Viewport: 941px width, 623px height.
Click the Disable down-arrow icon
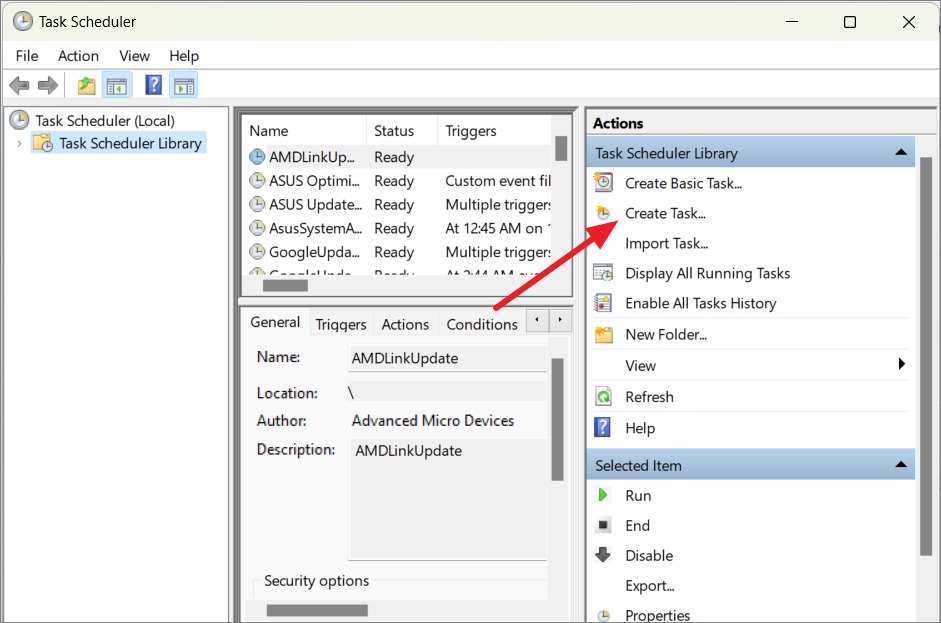pyautogui.click(x=603, y=555)
